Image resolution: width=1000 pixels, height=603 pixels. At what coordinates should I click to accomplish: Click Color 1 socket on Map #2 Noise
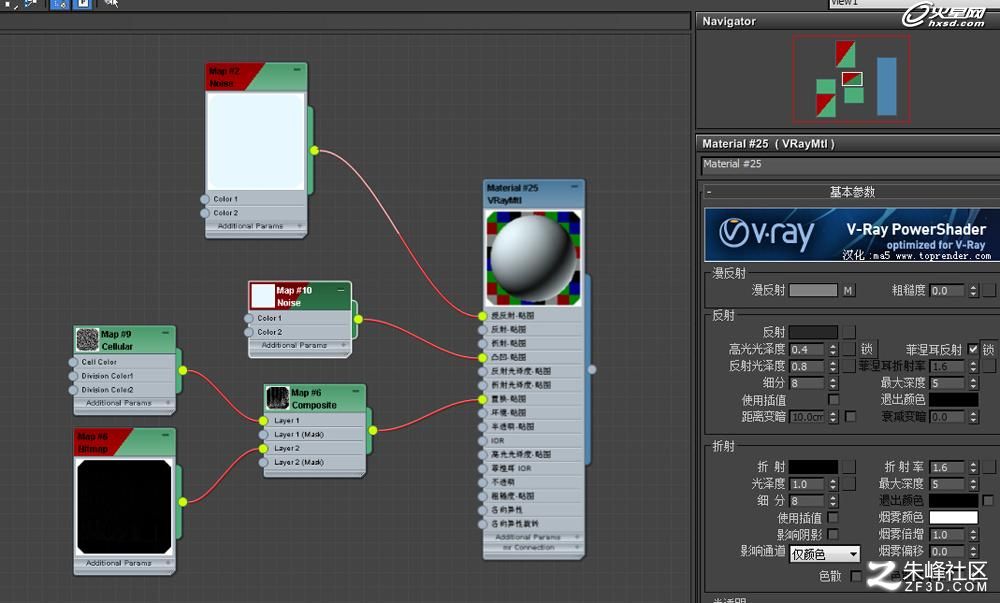205,199
